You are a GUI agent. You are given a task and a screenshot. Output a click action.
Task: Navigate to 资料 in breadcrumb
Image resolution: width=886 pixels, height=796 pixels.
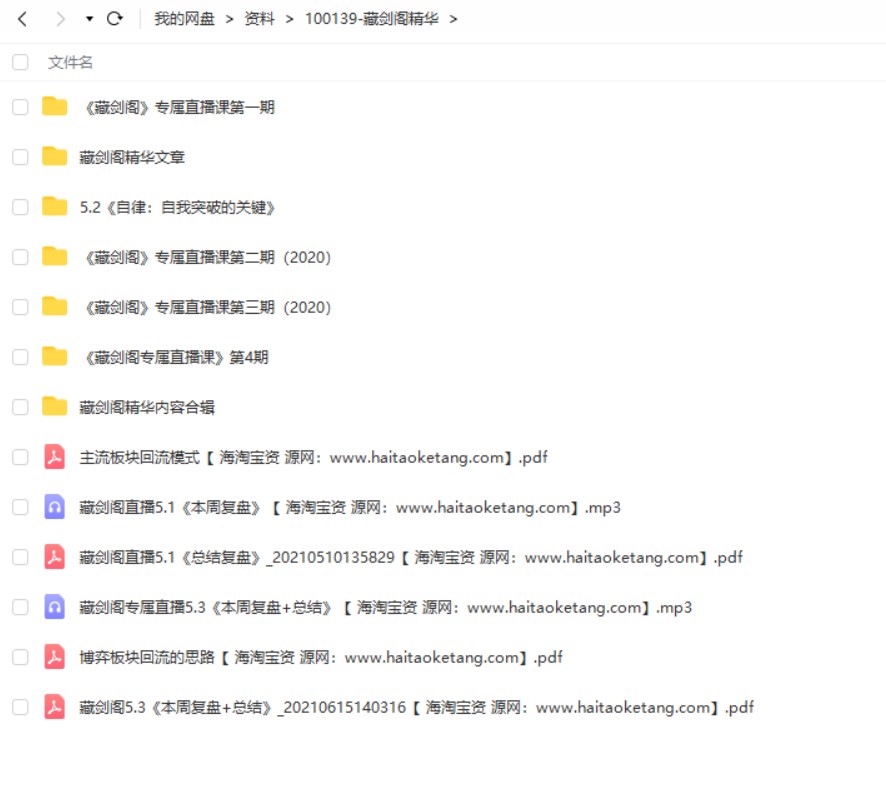pos(259,19)
